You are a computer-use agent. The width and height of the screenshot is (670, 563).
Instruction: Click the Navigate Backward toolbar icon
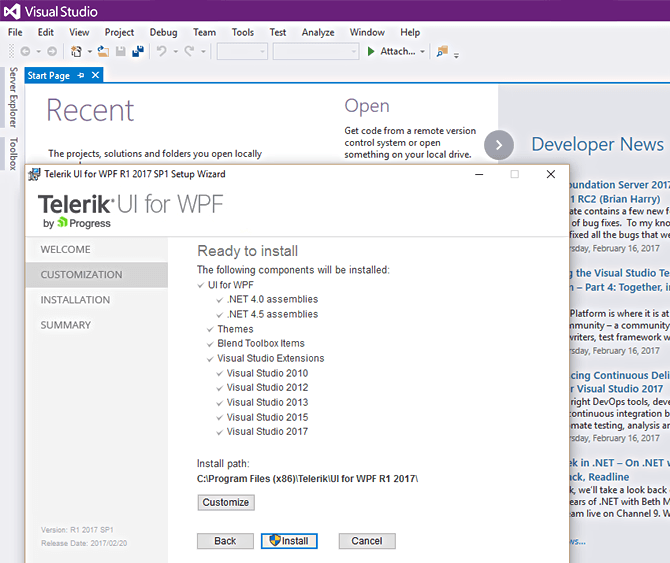coord(24,51)
